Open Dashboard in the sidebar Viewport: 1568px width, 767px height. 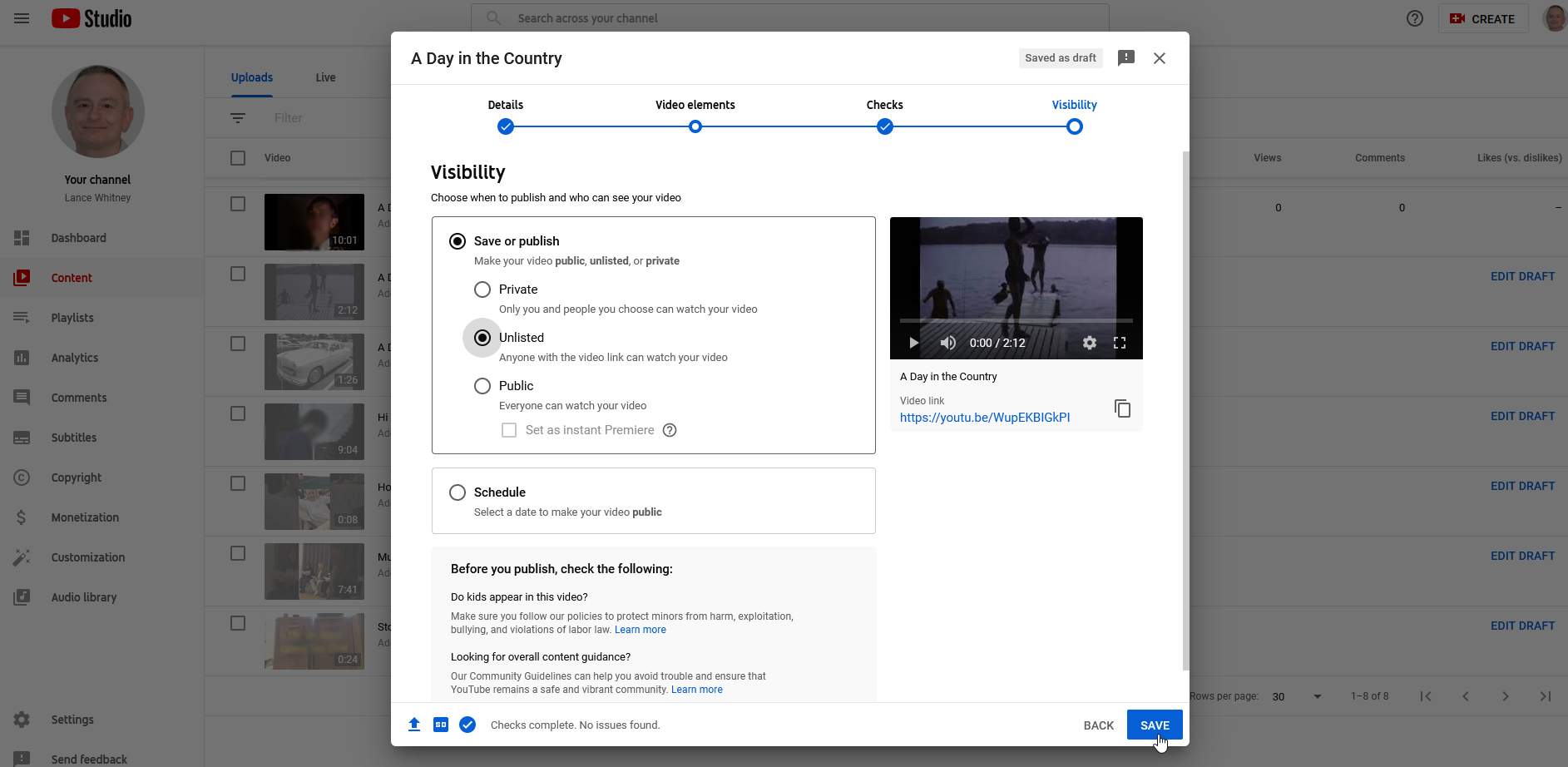click(x=101, y=238)
